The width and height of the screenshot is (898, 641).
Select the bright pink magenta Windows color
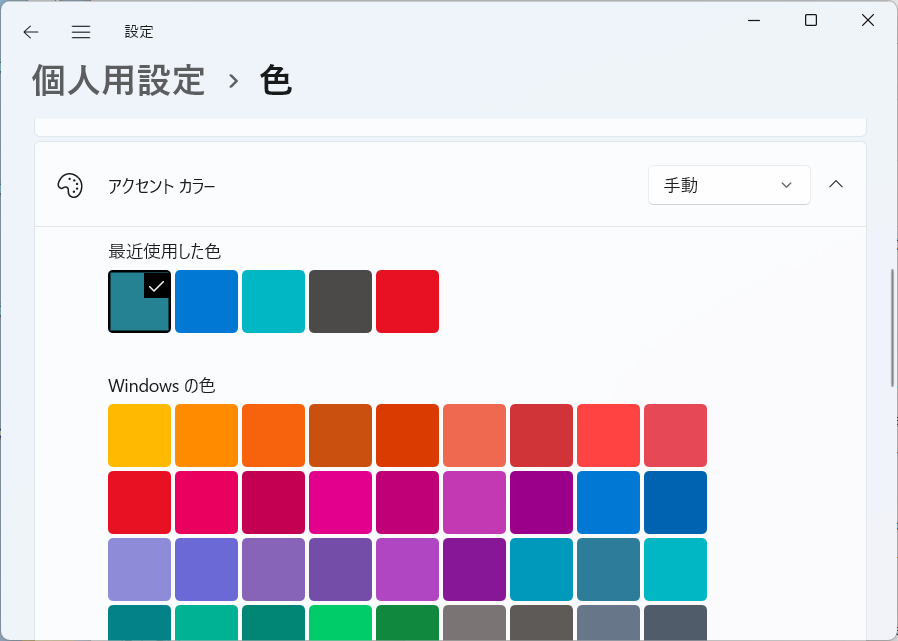(340, 502)
